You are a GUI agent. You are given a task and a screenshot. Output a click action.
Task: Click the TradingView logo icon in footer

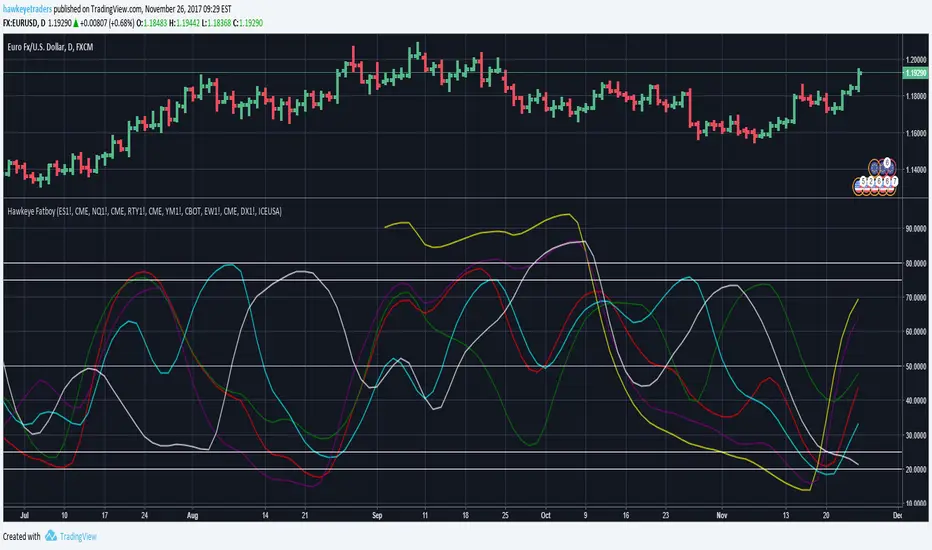(x=51, y=536)
